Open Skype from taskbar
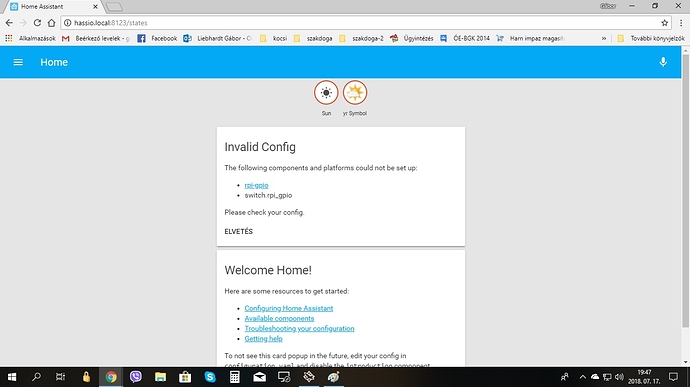Image resolution: width=690 pixels, height=387 pixels. click(210, 377)
